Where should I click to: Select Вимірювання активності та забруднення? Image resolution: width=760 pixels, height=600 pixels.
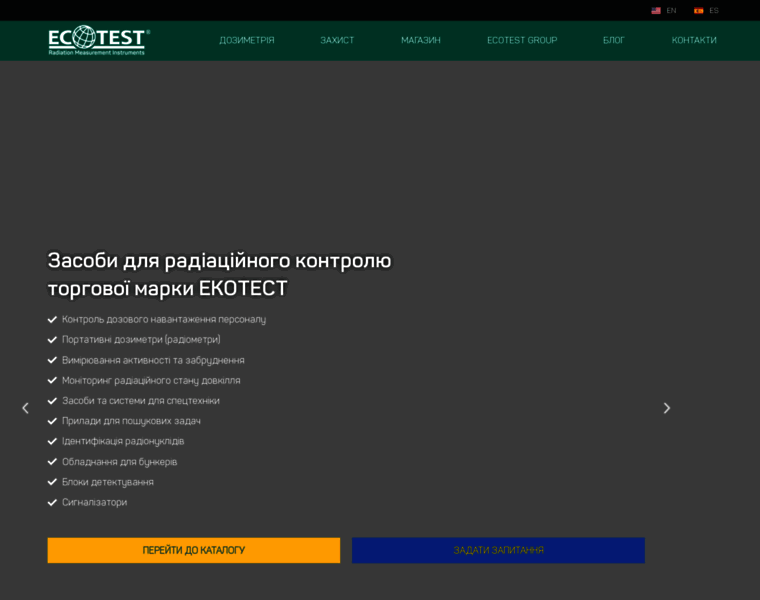[153, 360]
